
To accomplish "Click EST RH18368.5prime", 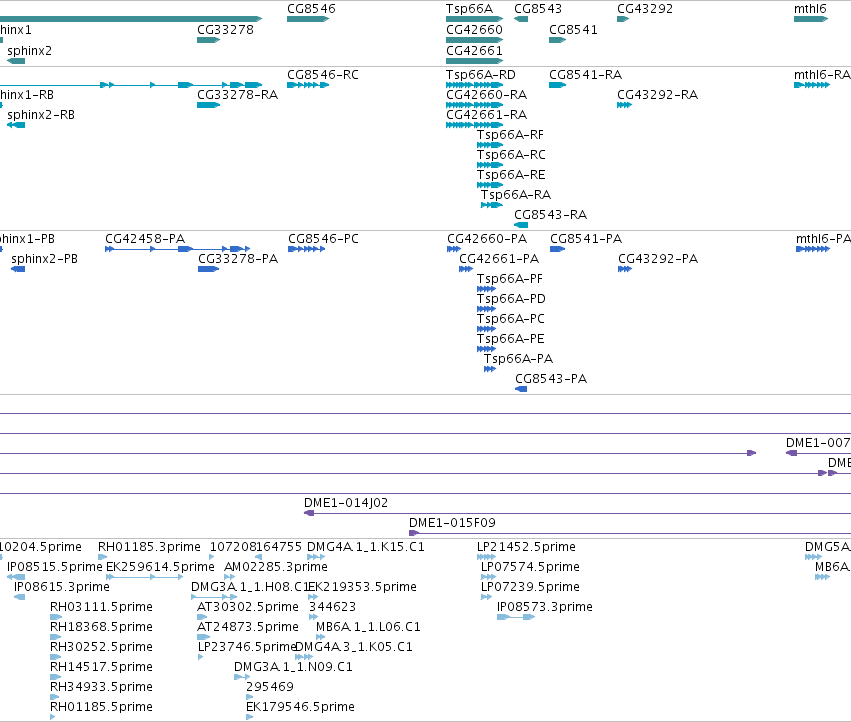I will pyautogui.click(x=56, y=637).
